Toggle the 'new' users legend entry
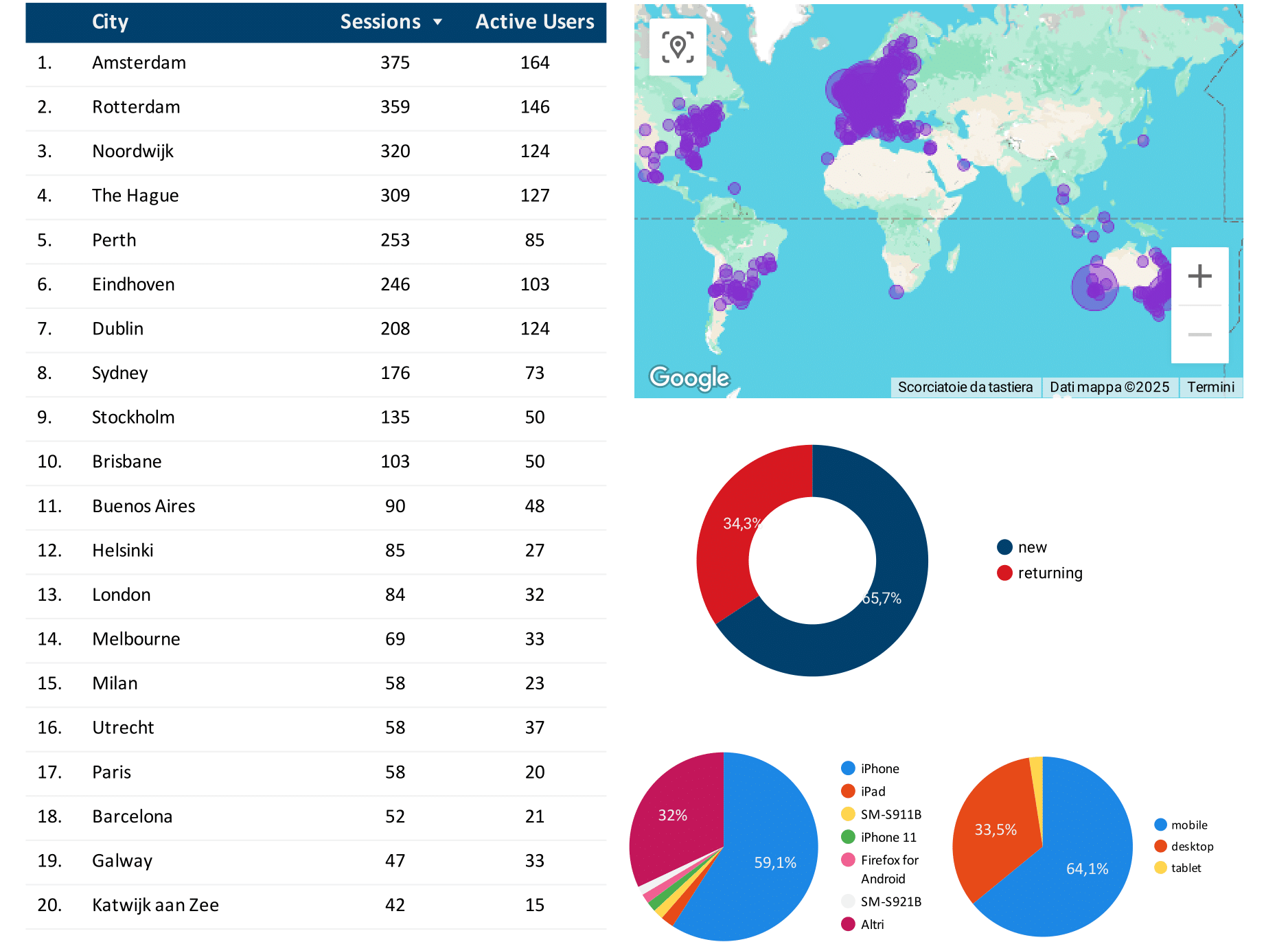The width and height of the screenshot is (1288, 942). pos(1004,547)
